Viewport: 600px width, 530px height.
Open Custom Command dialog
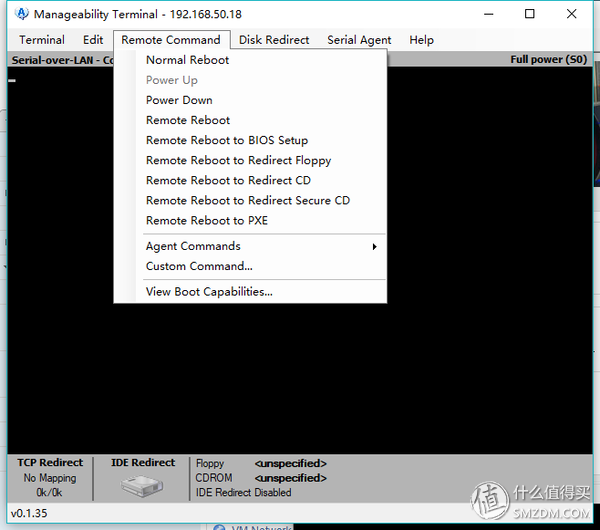coord(199,266)
